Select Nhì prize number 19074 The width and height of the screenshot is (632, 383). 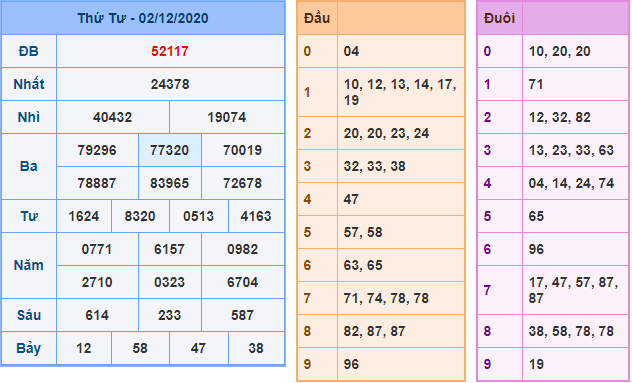click(x=227, y=117)
